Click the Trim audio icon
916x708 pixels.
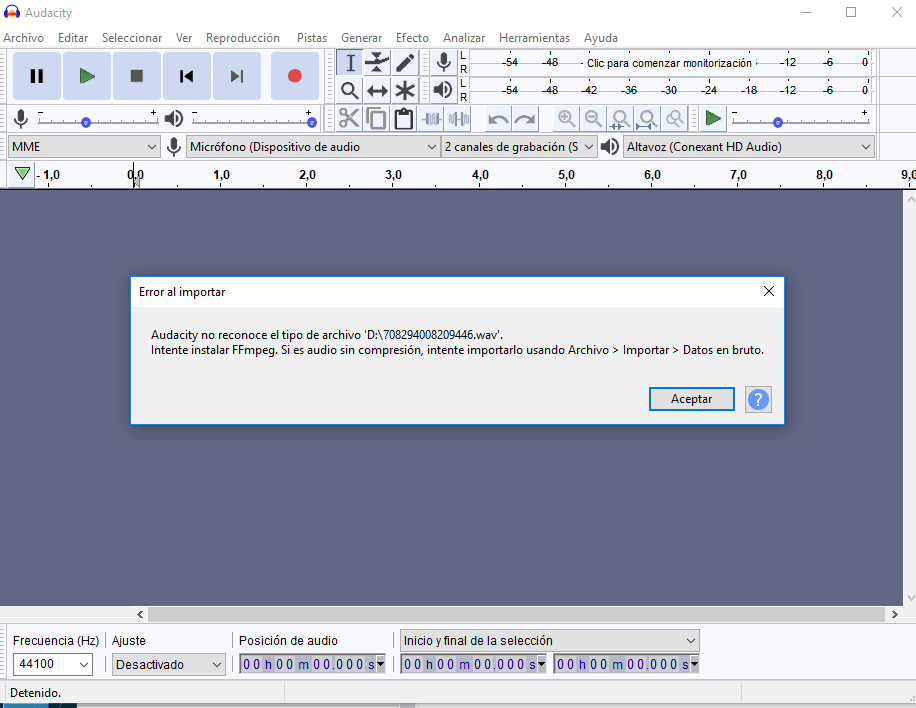coord(432,119)
